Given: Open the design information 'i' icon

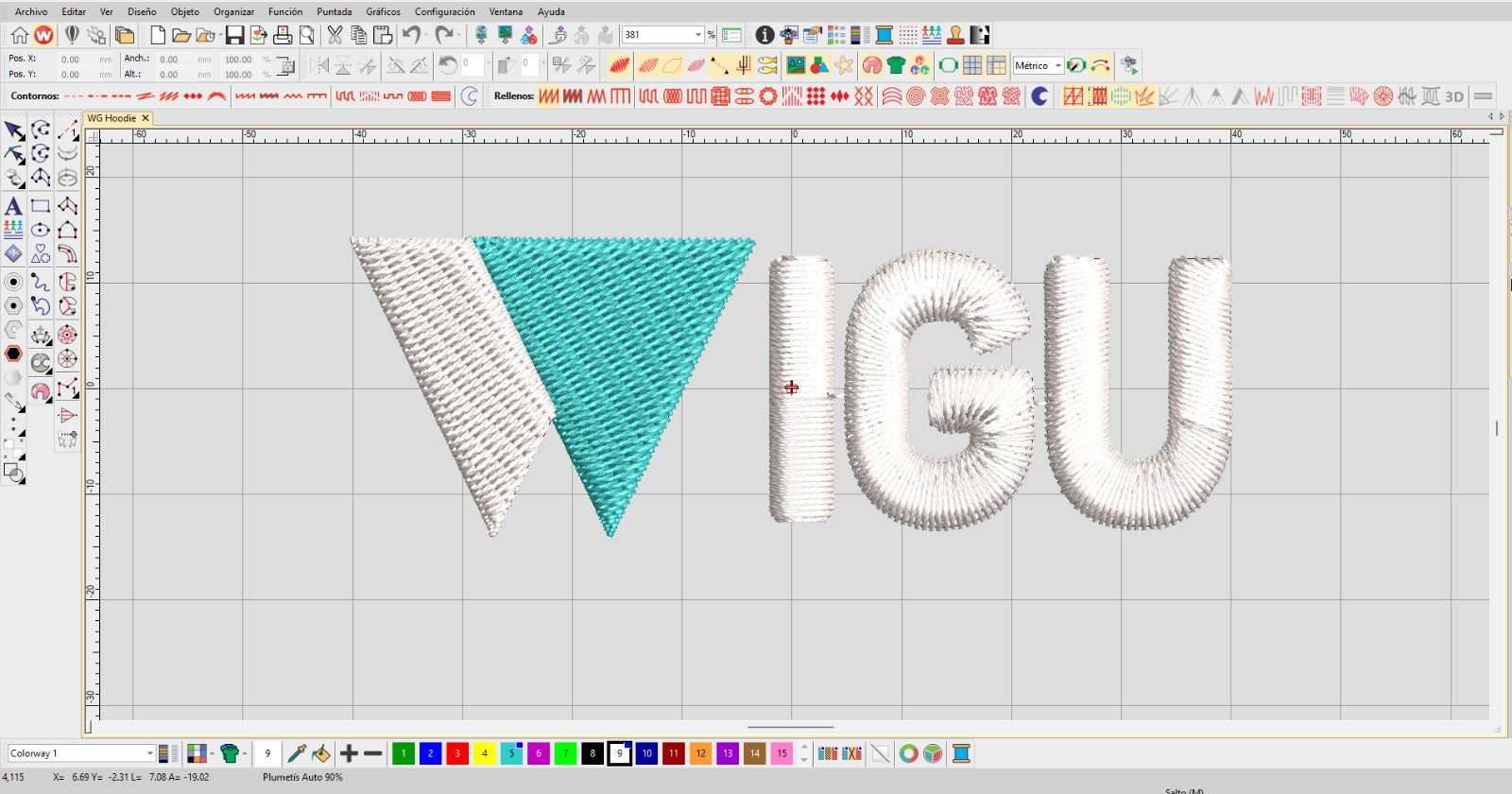Looking at the screenshot, I should tap(765, 36).
